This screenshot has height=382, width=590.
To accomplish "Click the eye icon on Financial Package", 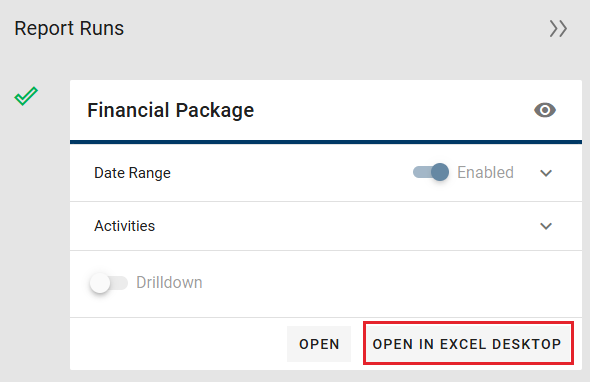I will pyautogui.click(x=544, y=110).
